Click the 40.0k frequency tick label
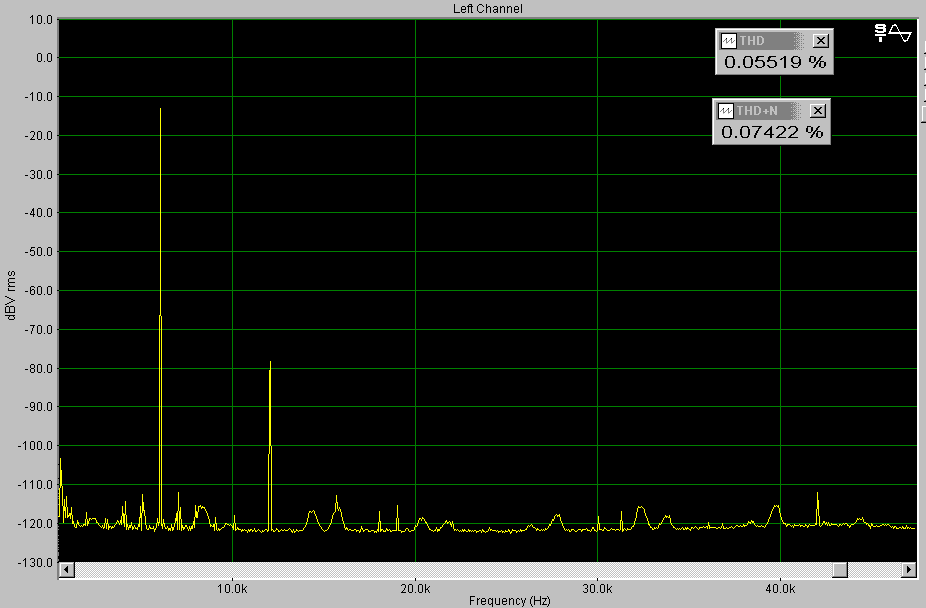 [x=780, y=589]
